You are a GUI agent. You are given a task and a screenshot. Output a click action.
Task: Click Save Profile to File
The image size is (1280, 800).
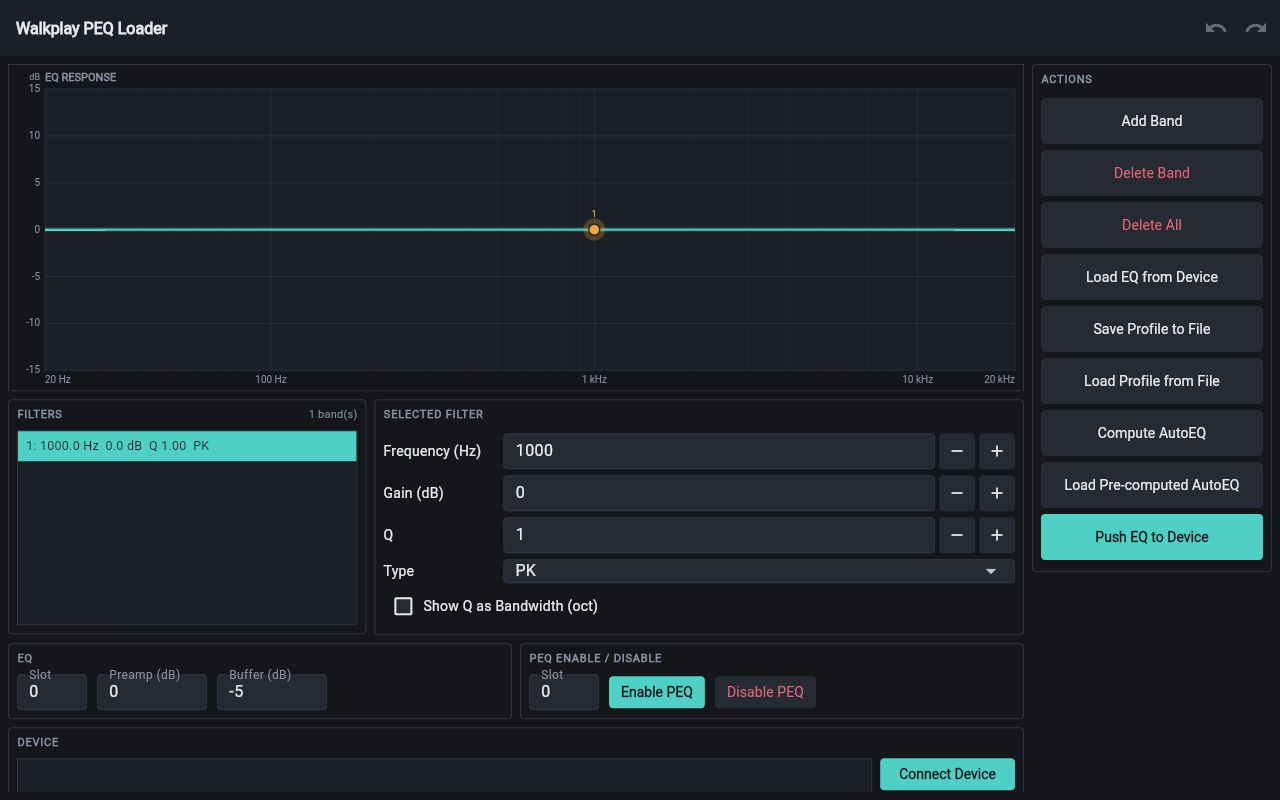(1152, 329)
